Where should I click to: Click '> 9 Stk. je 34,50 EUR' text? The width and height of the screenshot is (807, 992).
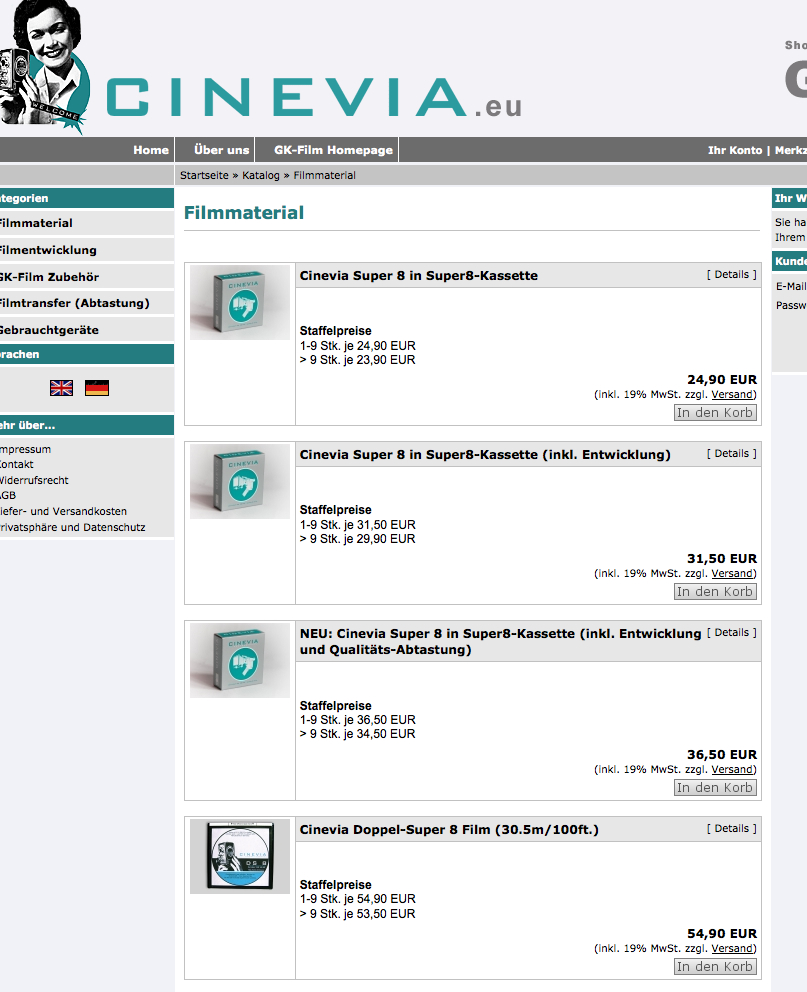357,734
